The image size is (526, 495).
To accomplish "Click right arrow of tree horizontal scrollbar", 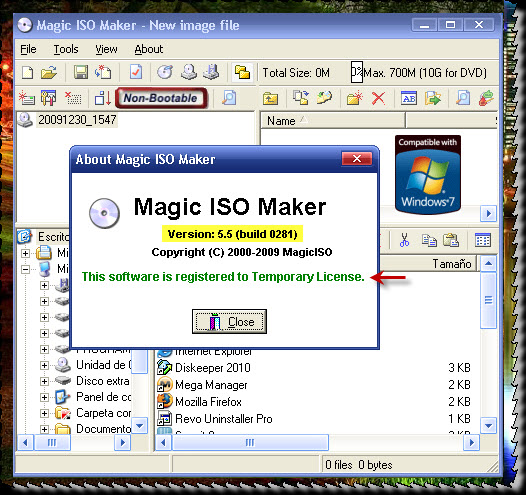I will pos(122,443).
